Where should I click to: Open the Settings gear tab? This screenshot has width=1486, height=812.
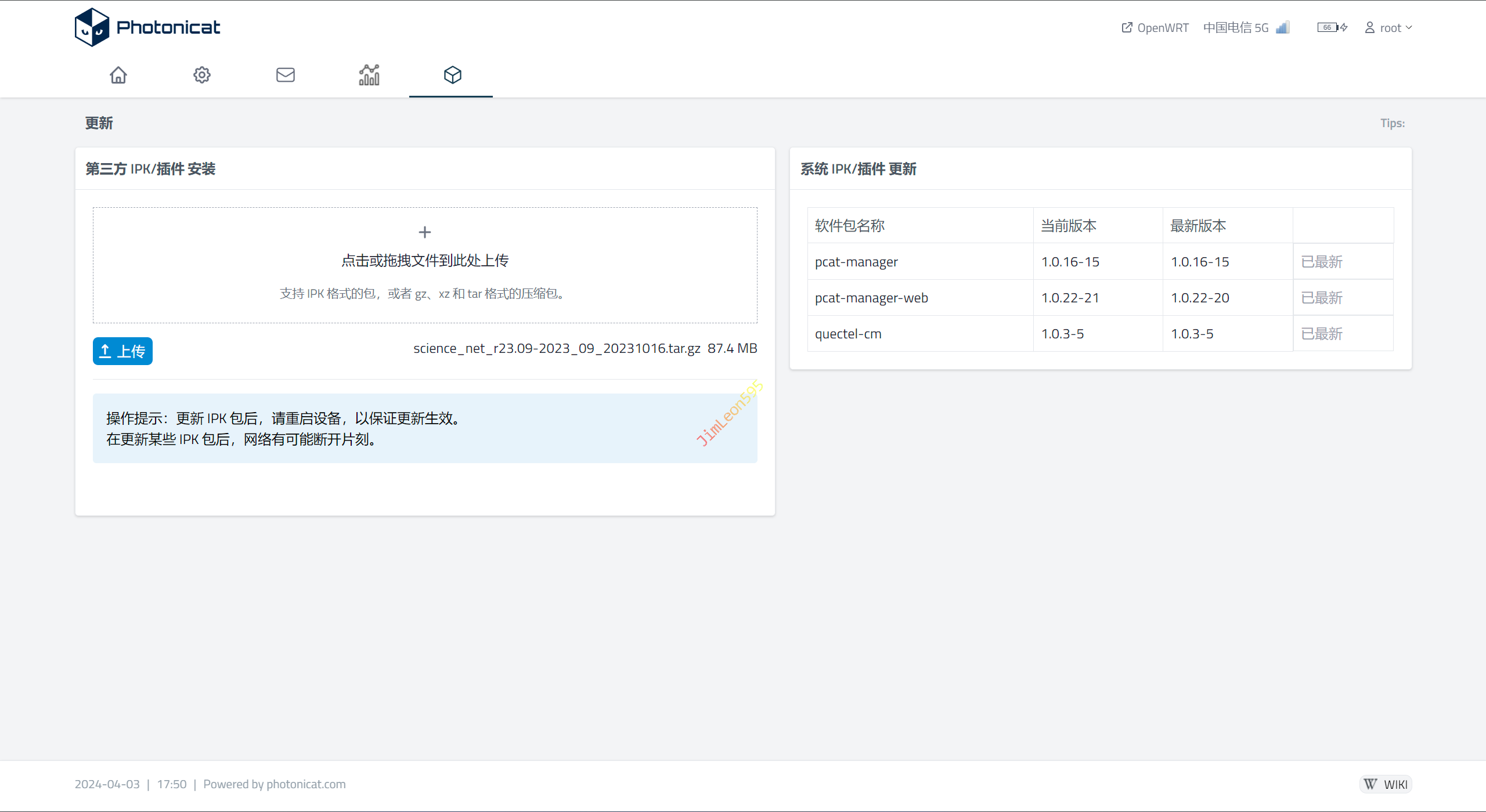(x=202, y=75)
